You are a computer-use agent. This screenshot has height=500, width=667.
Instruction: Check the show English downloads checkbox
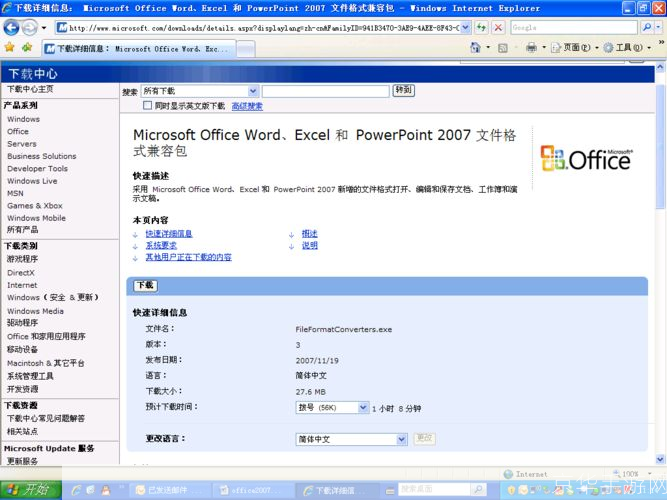coord(147,106)
